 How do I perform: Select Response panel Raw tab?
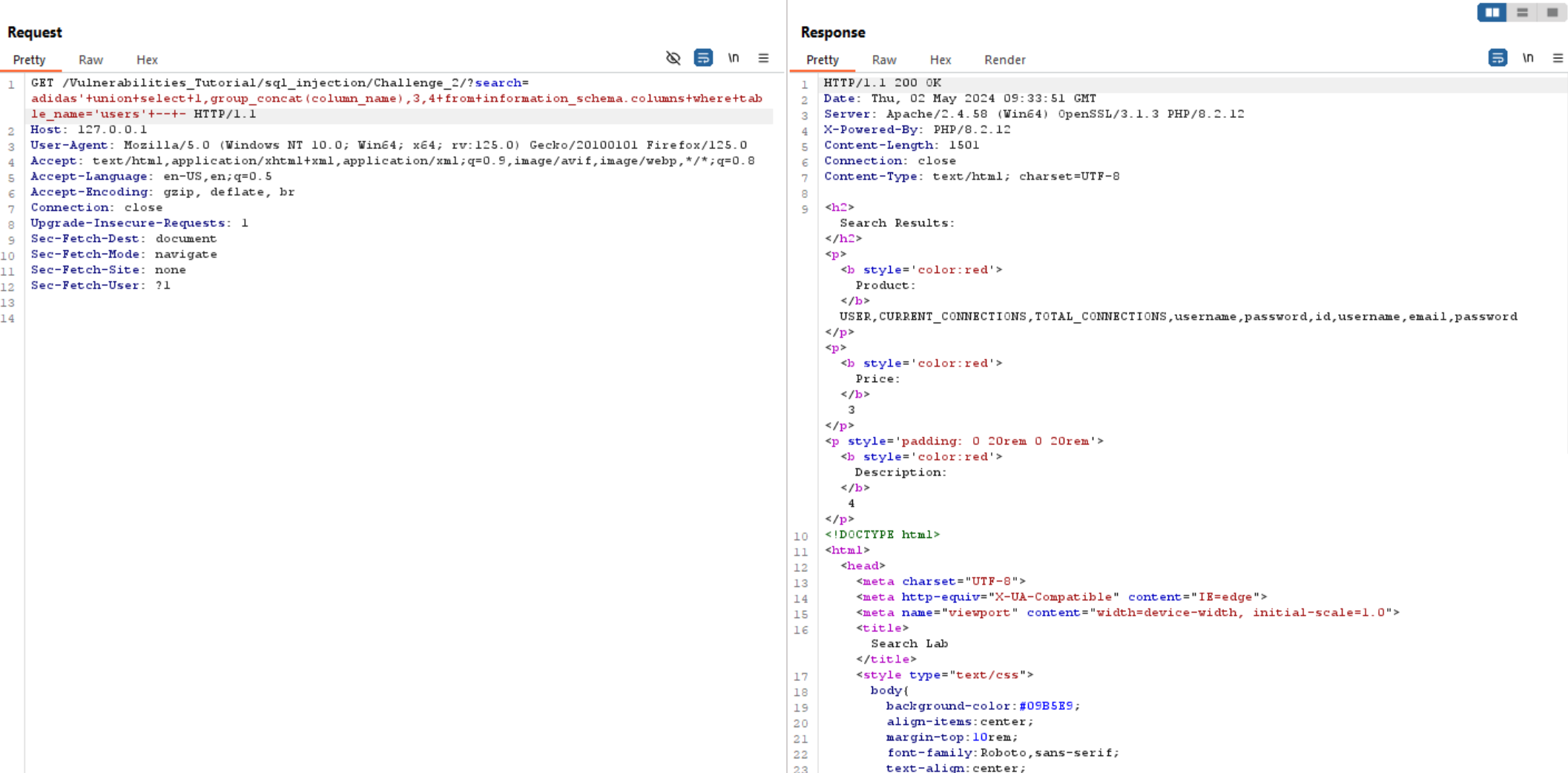coord(884,59)
